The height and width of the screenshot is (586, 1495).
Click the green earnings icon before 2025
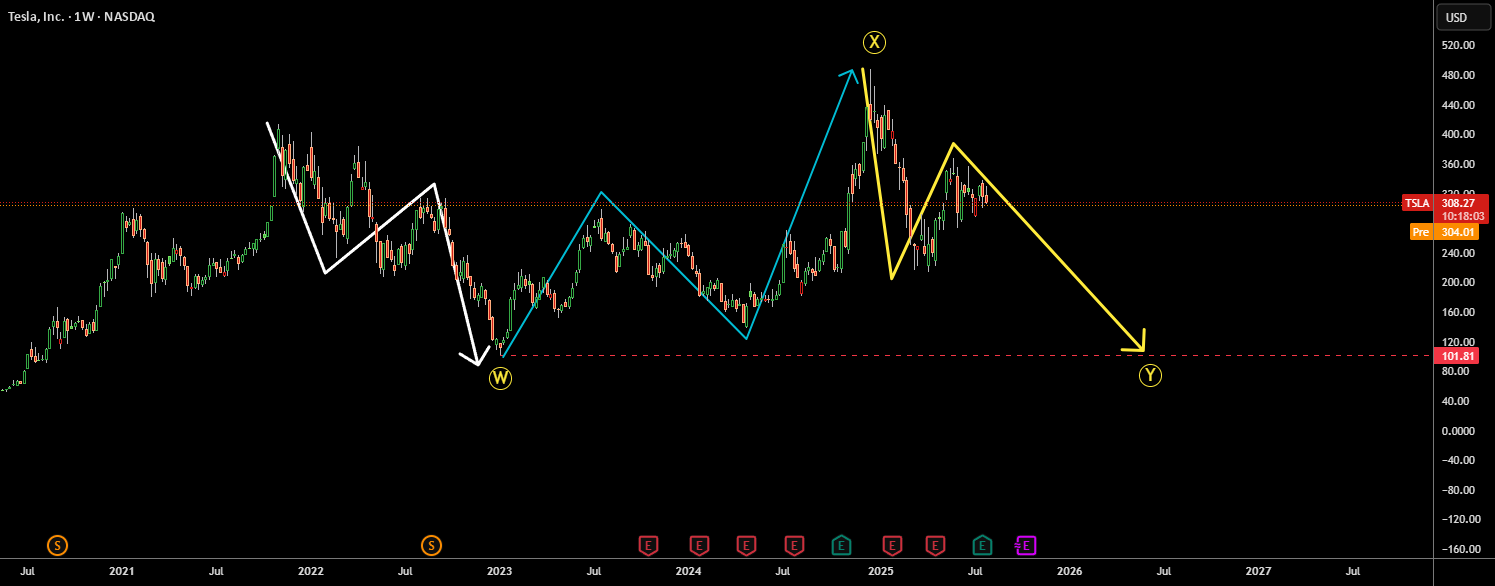click(842, 545)
